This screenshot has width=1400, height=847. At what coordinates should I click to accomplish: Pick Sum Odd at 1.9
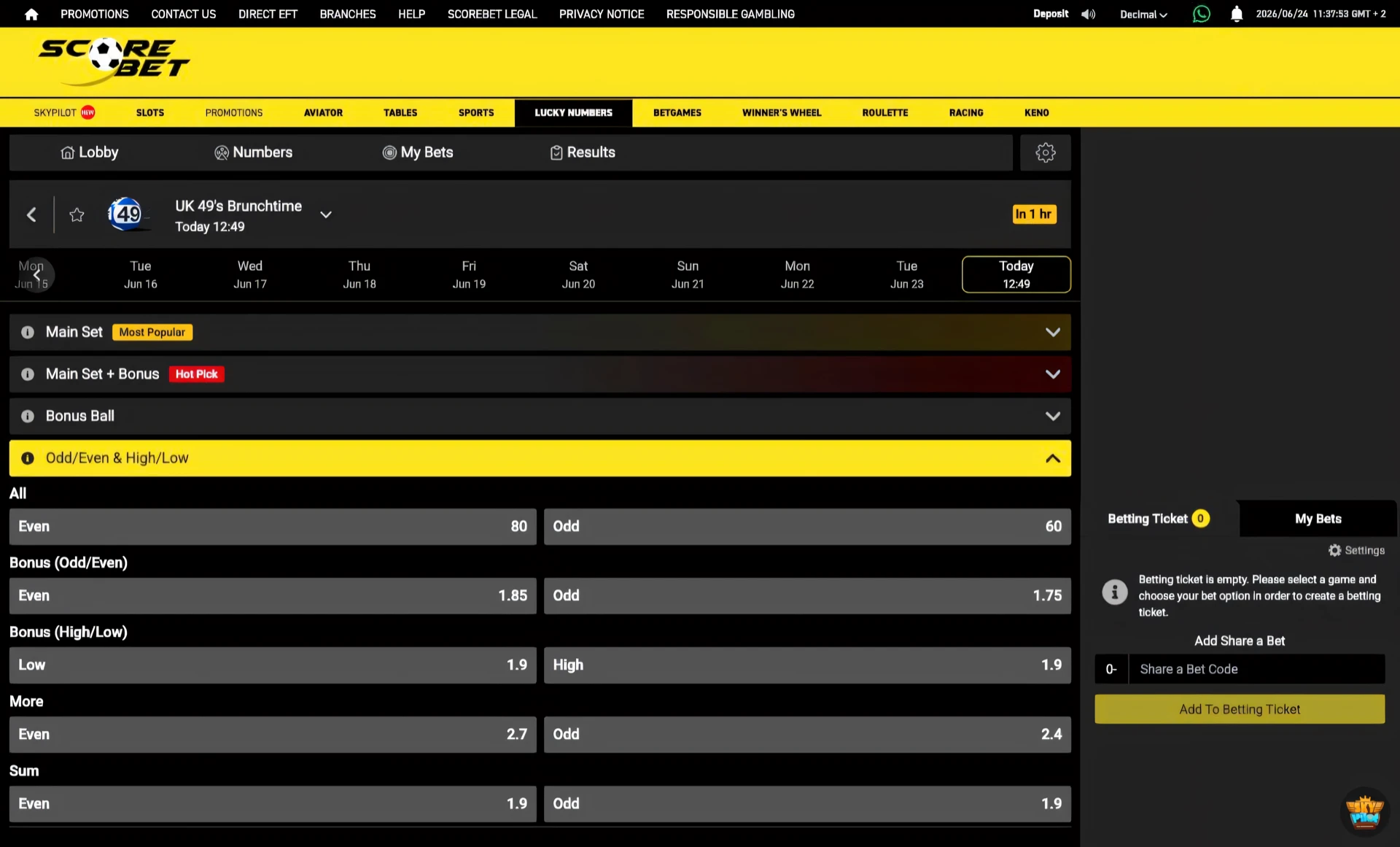tap(807, 804)
